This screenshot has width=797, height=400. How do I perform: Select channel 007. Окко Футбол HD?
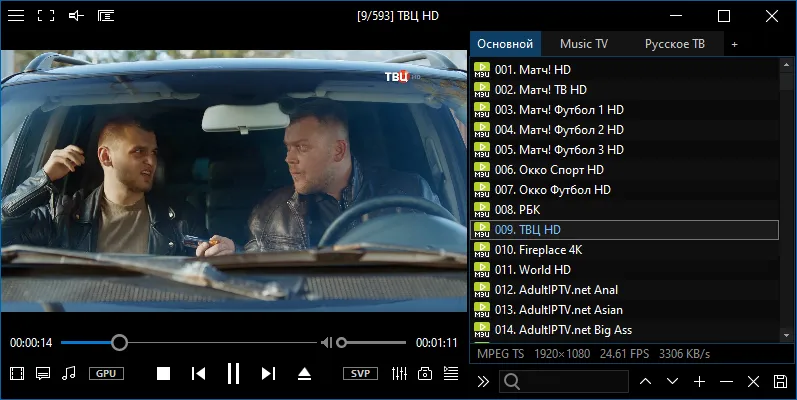coord(624,190)
